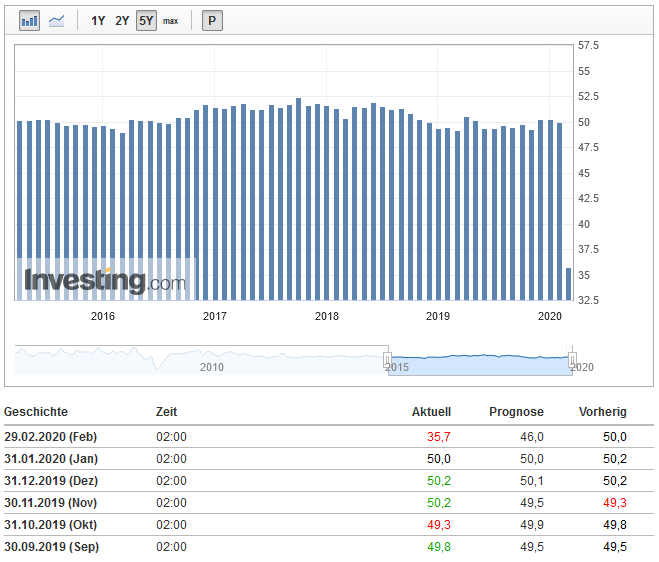
Task: Click the February previous value 50,0
Action: pyautogui.click(x=615, y=437)
